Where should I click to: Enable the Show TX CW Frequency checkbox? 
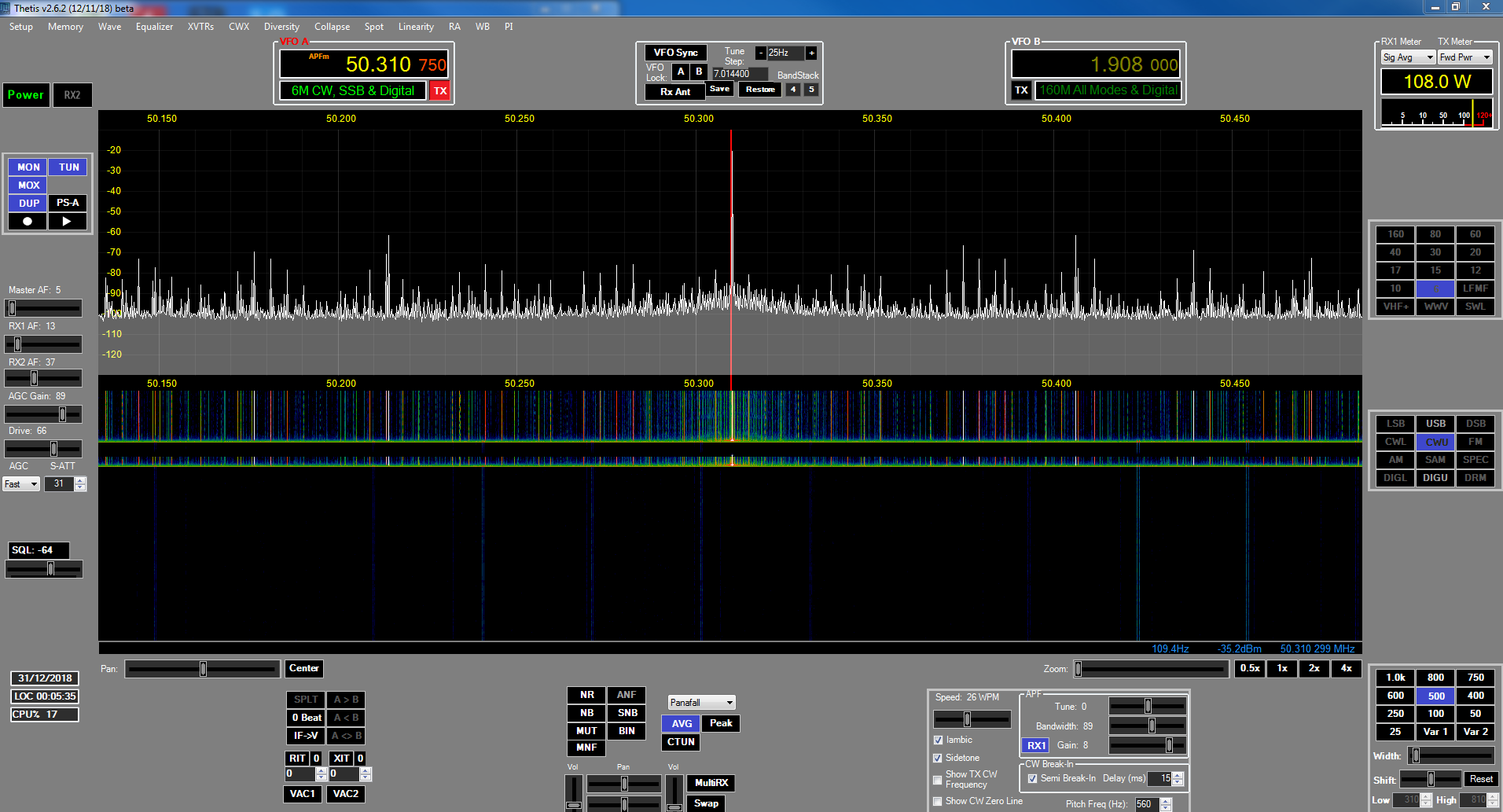(x=937, y=780)
